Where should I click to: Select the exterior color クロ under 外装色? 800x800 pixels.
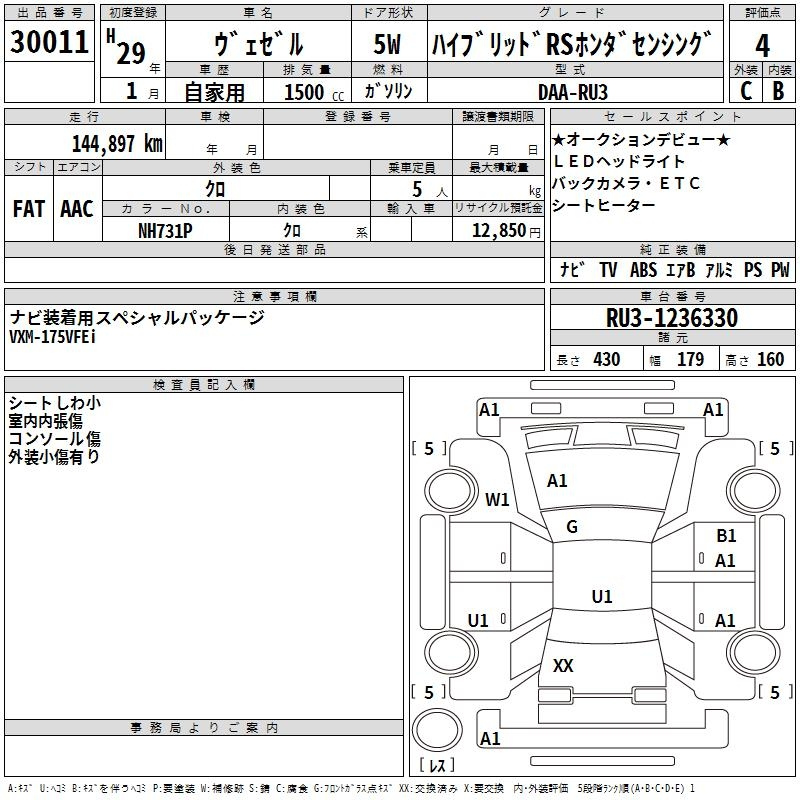point(215,189)
